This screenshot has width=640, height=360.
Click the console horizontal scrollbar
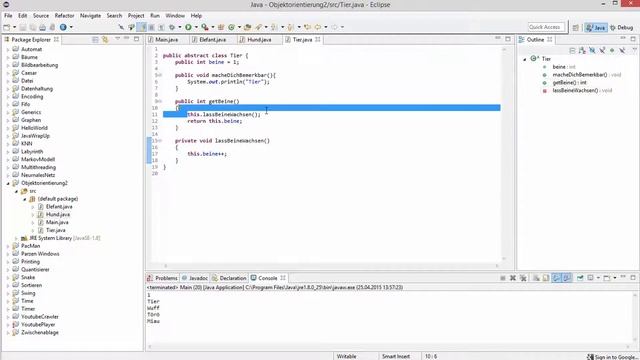390,347
